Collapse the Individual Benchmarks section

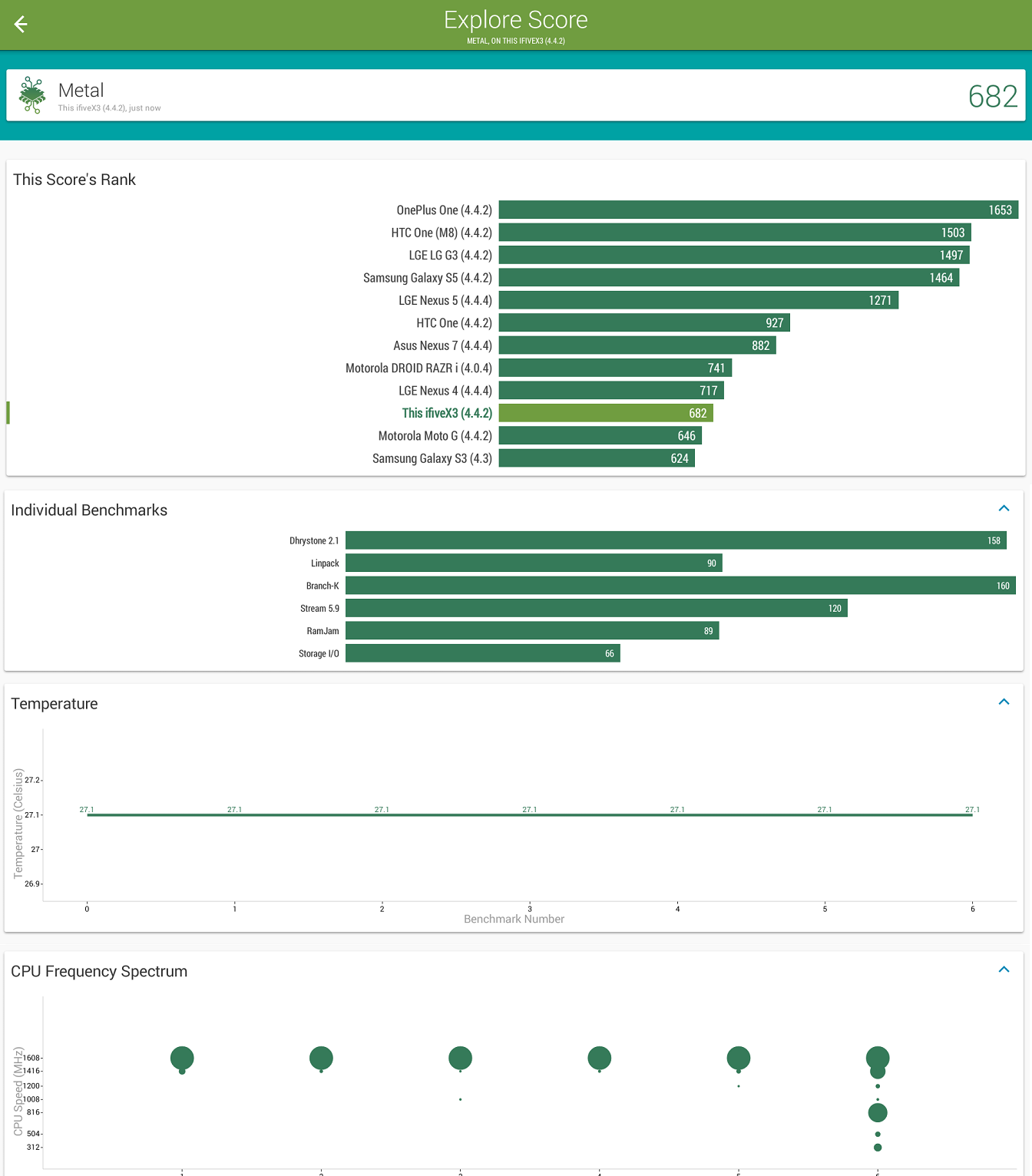pyautogui.click(x=1004, y=508)
